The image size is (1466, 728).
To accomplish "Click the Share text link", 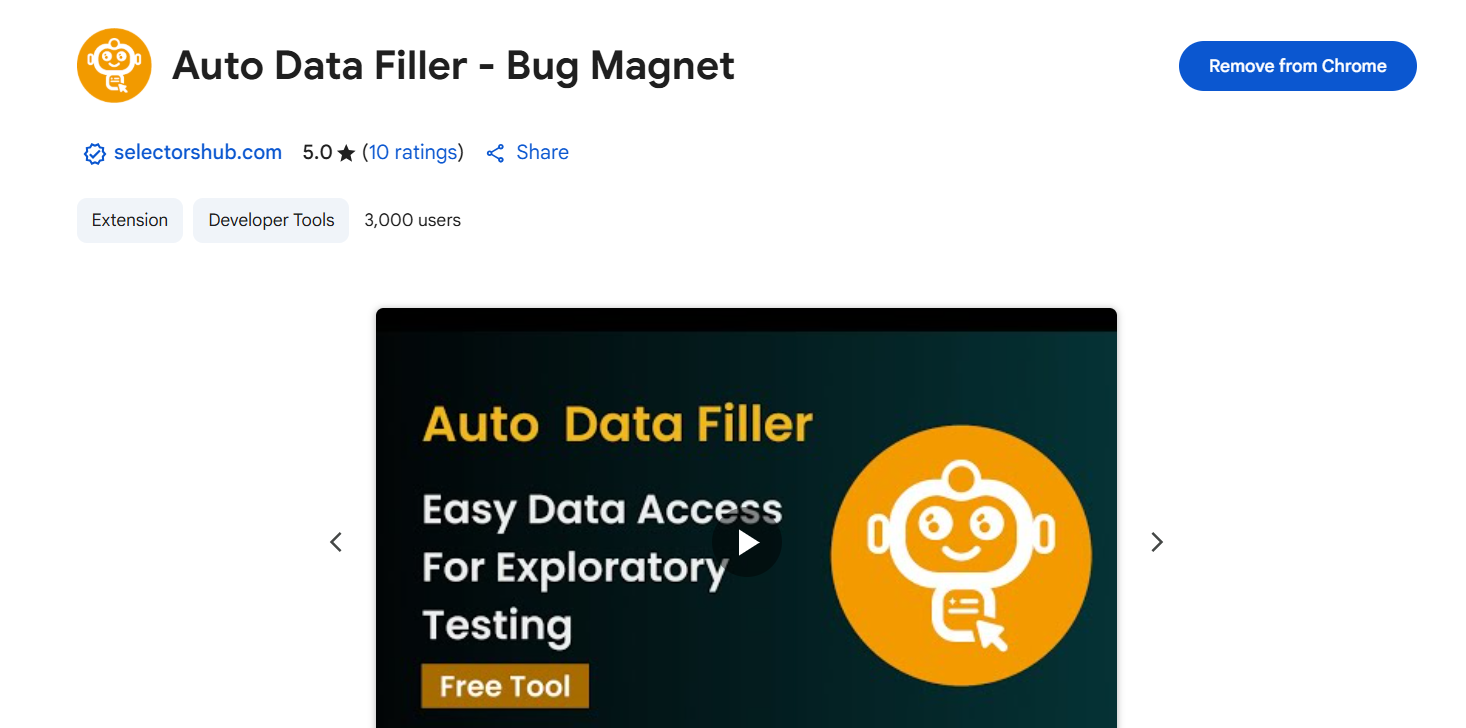I will (542, 153).
